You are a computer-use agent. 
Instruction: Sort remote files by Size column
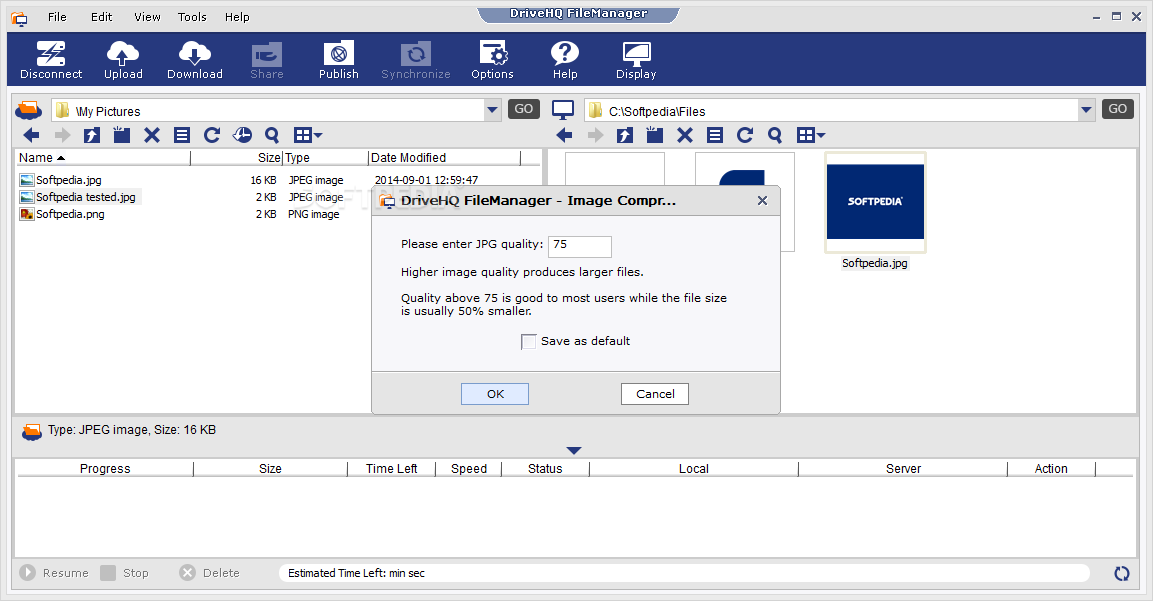[237, 157]
